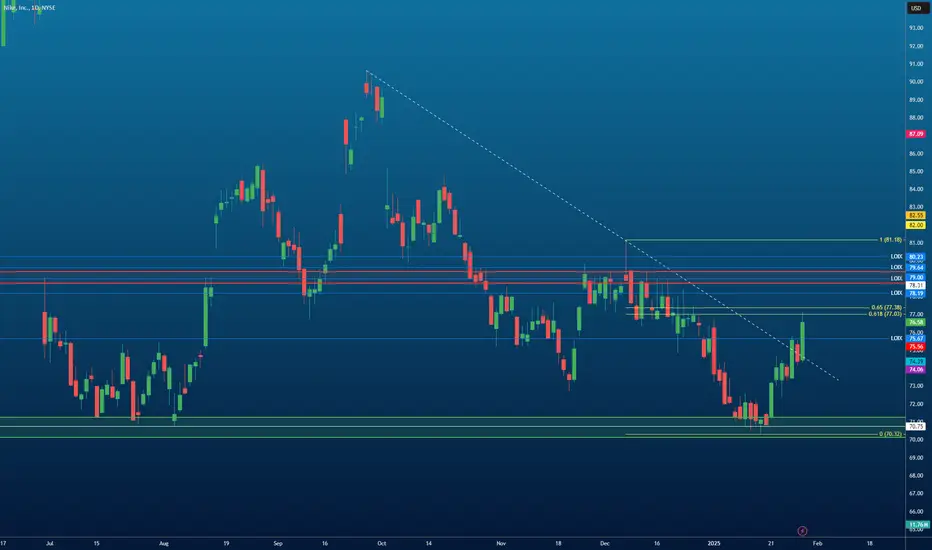Click the 79.00 blue price label
Screen dimensions: 932x550
coord(916,278)
